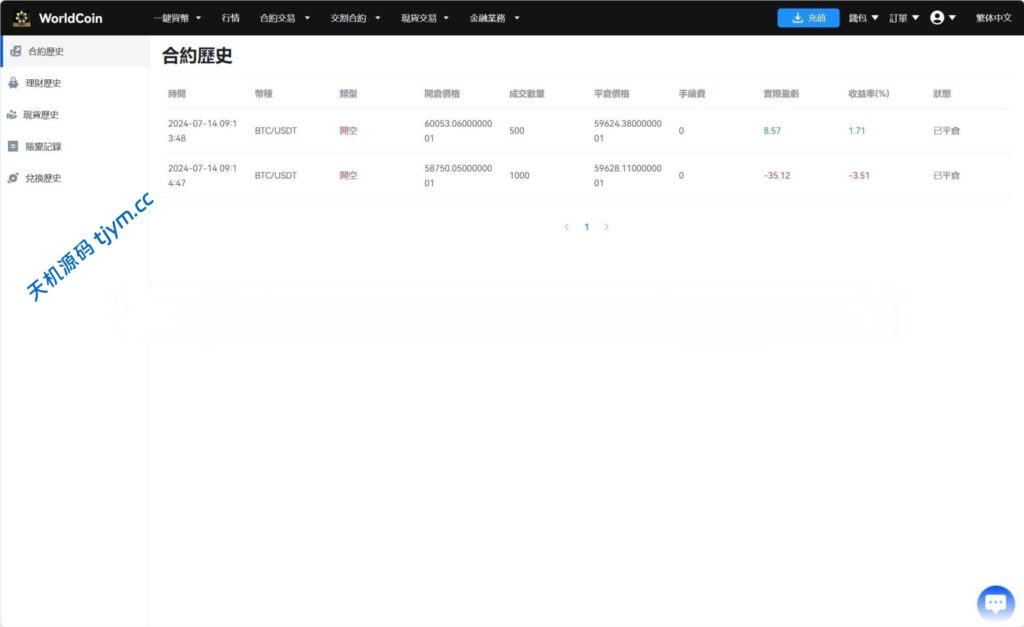Open the live chat support bubble
Viewport: 1024px width, 627px height.
point(994,603)
